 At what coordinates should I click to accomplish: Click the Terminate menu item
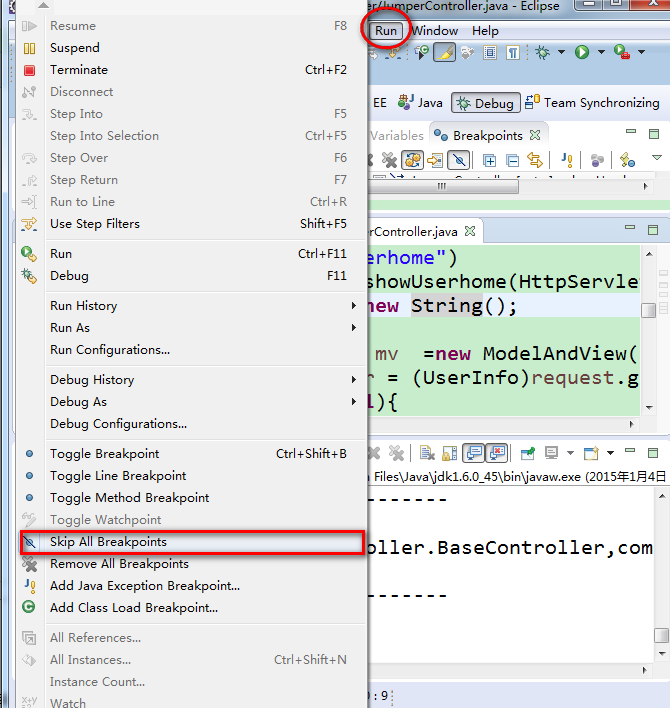79,70
